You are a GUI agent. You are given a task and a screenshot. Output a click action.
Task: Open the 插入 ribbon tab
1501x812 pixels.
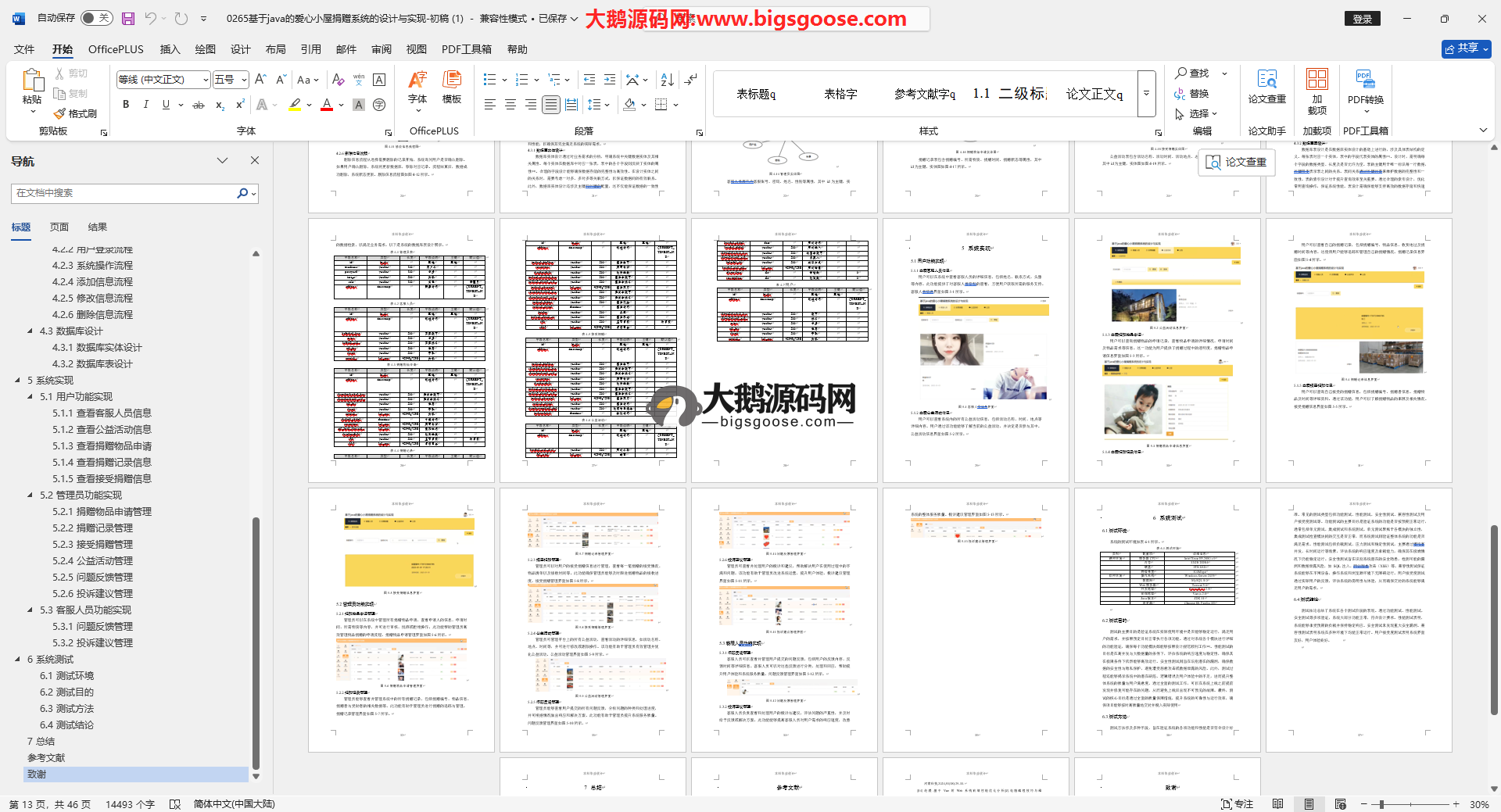tap(170, 49)
